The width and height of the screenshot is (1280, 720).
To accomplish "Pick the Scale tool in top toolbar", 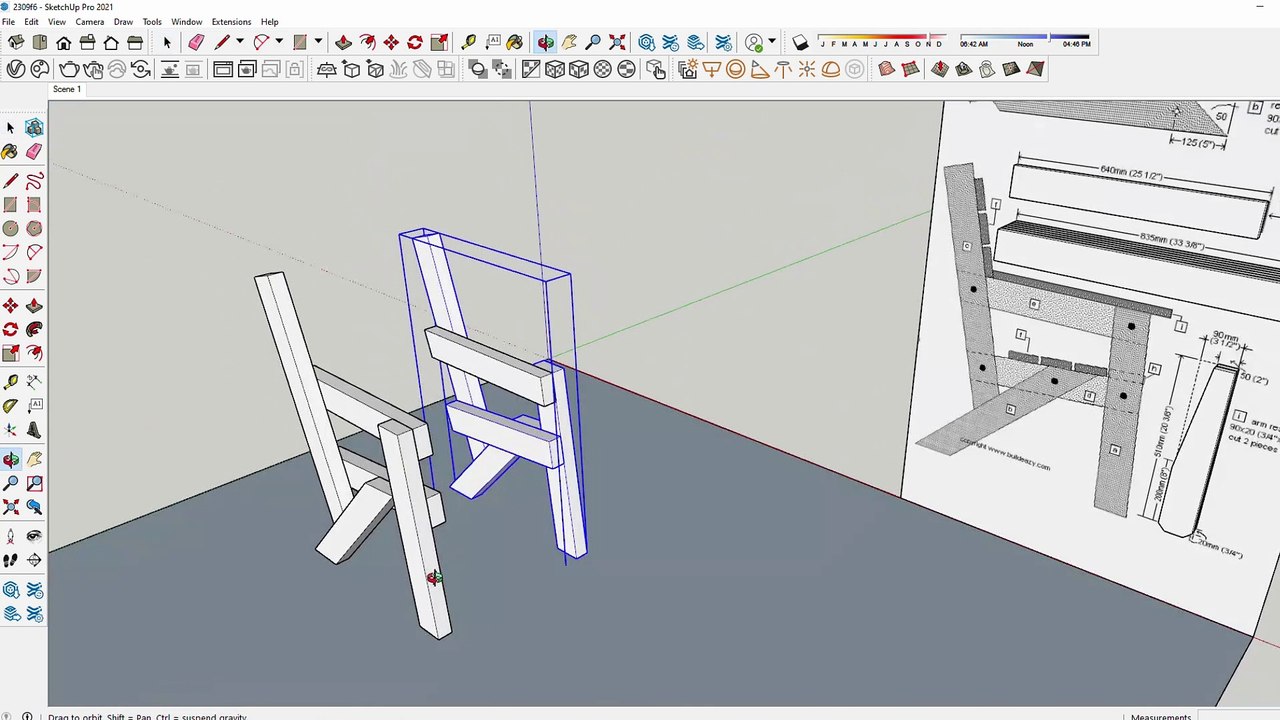I will [439, 43].
